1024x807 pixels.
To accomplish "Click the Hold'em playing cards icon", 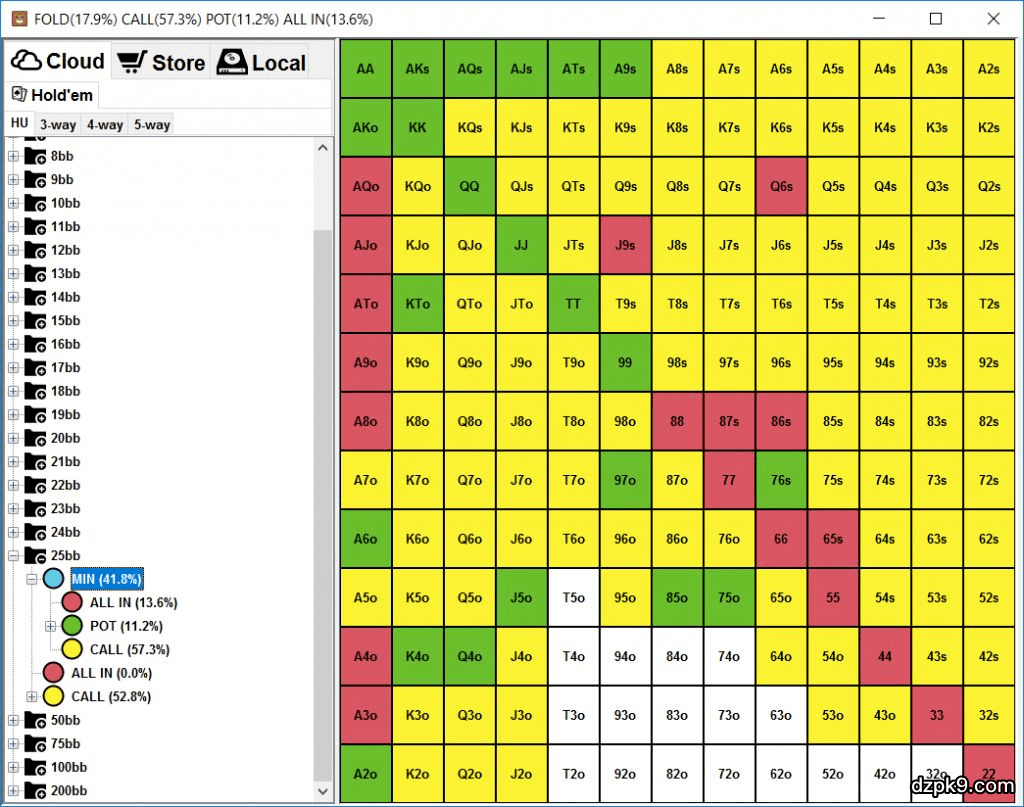I will (19, 95).
